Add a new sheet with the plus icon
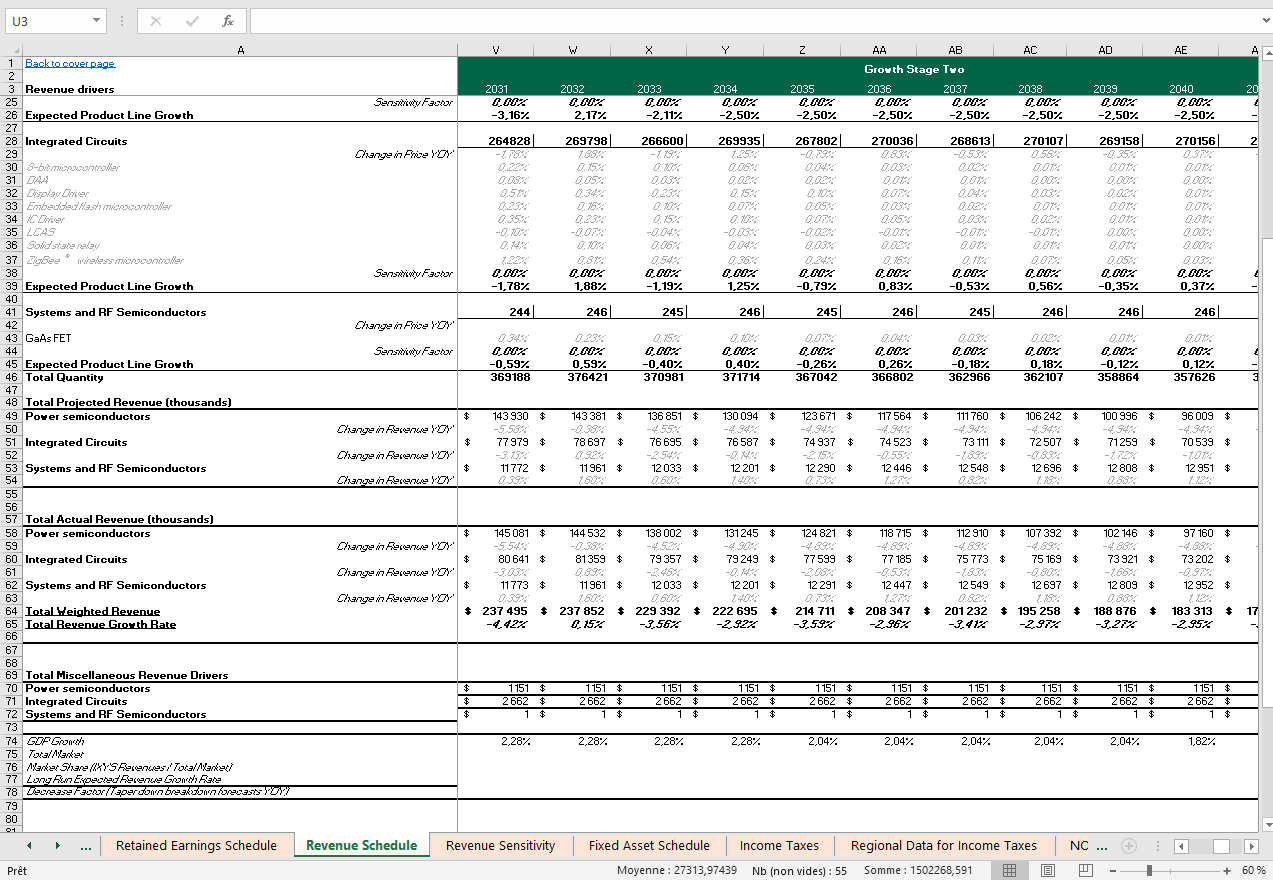This screenshot has height=880, width=1273. [x=1129, y=846]
